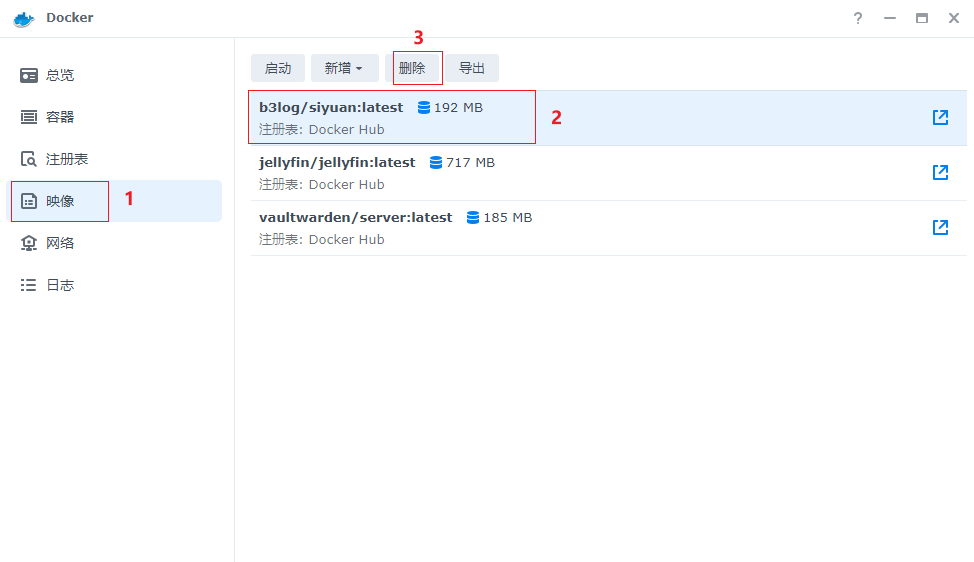Open the help question mark icon
The image size is (974, 562).
tap(858, 18)
